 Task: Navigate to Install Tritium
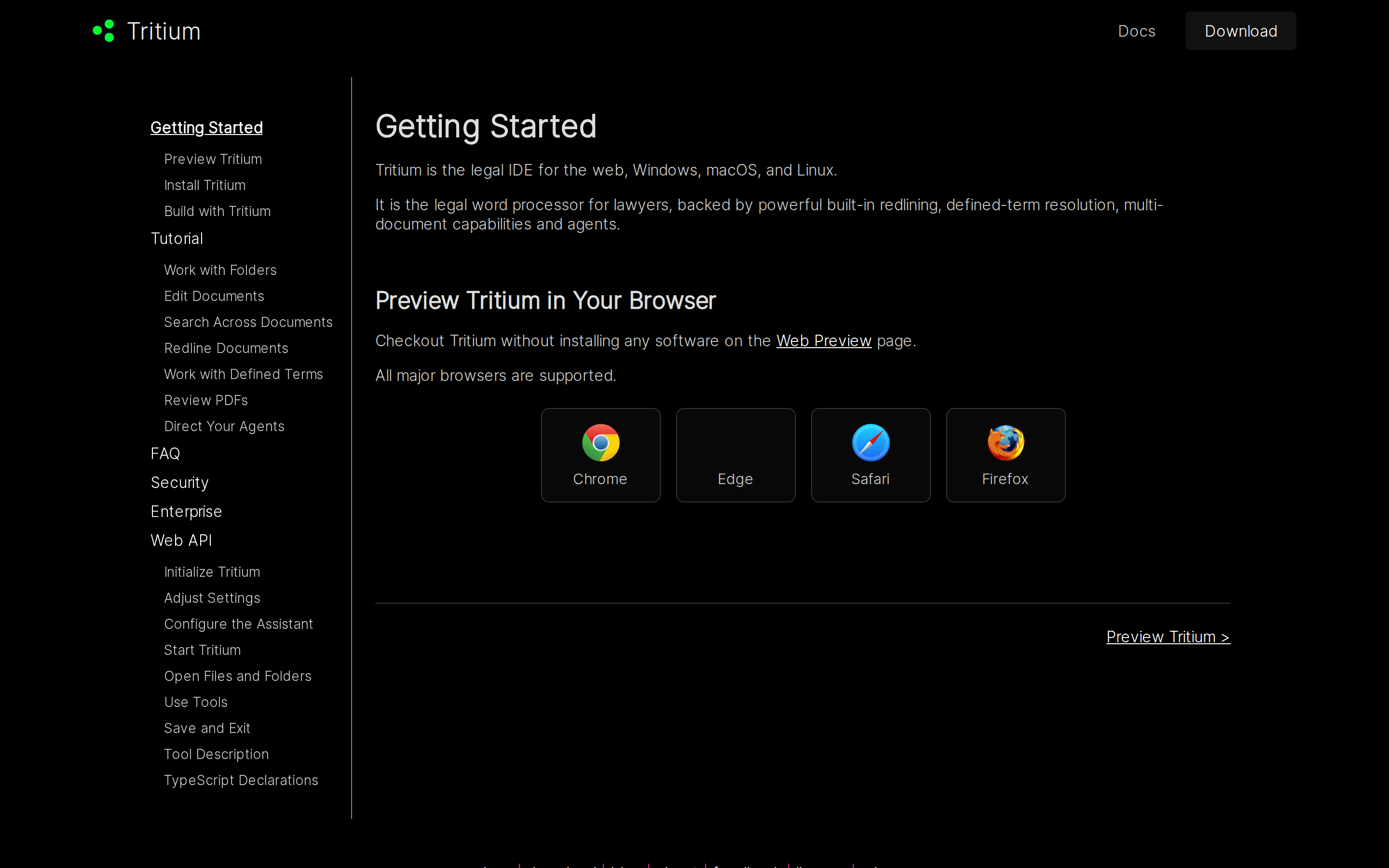[x=205, y=186]
